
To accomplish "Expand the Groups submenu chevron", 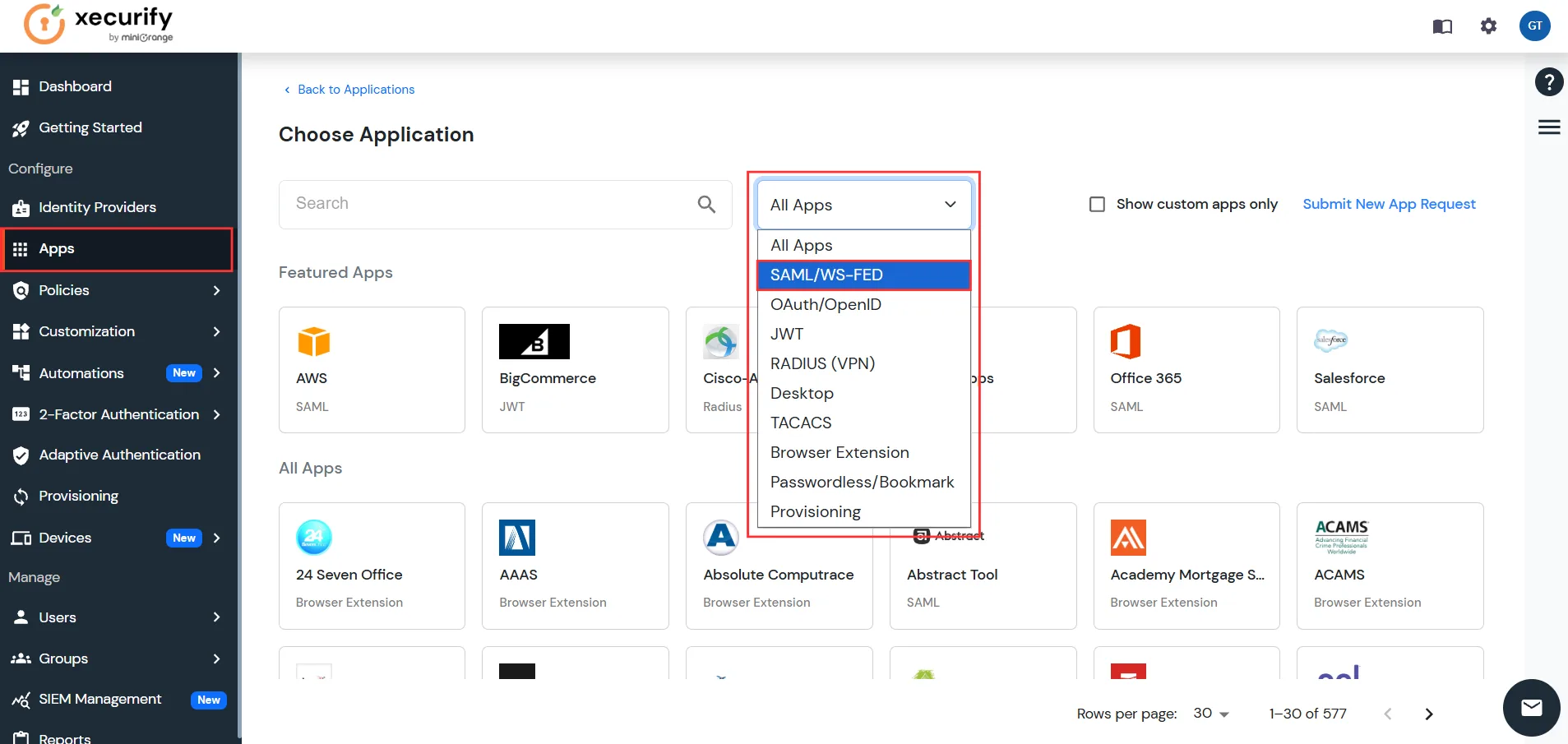I will [x=216, y=659].
